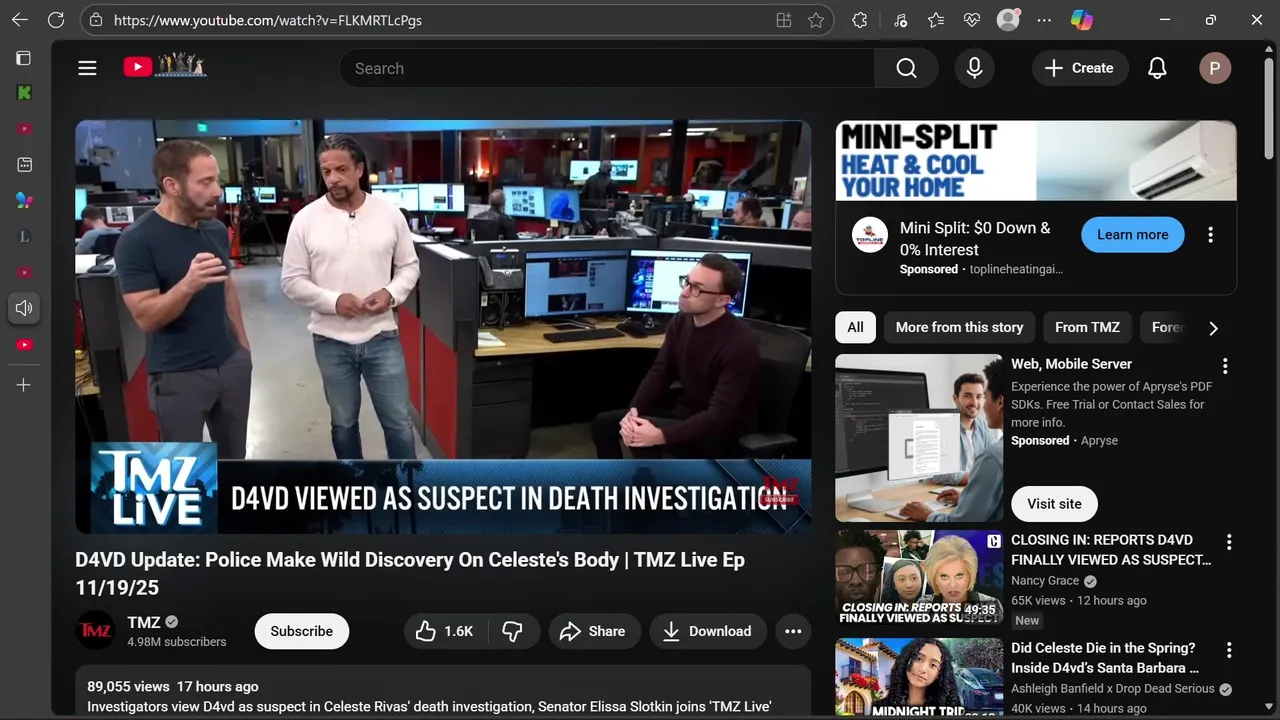1280x720 pixels.
Task: Open options menu for Mini Split ad
Action: (x=1210, y=235)
